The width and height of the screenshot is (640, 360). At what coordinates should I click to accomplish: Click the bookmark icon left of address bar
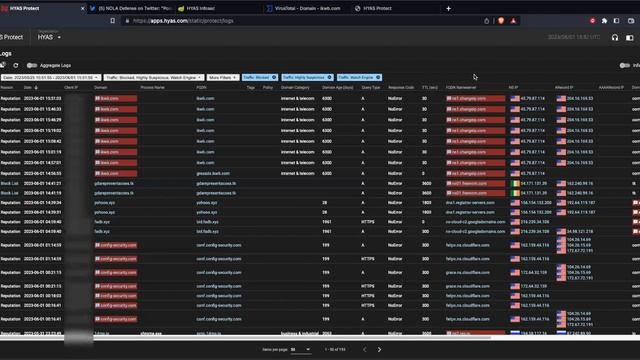pyautogui.click(x=113, y=21)
